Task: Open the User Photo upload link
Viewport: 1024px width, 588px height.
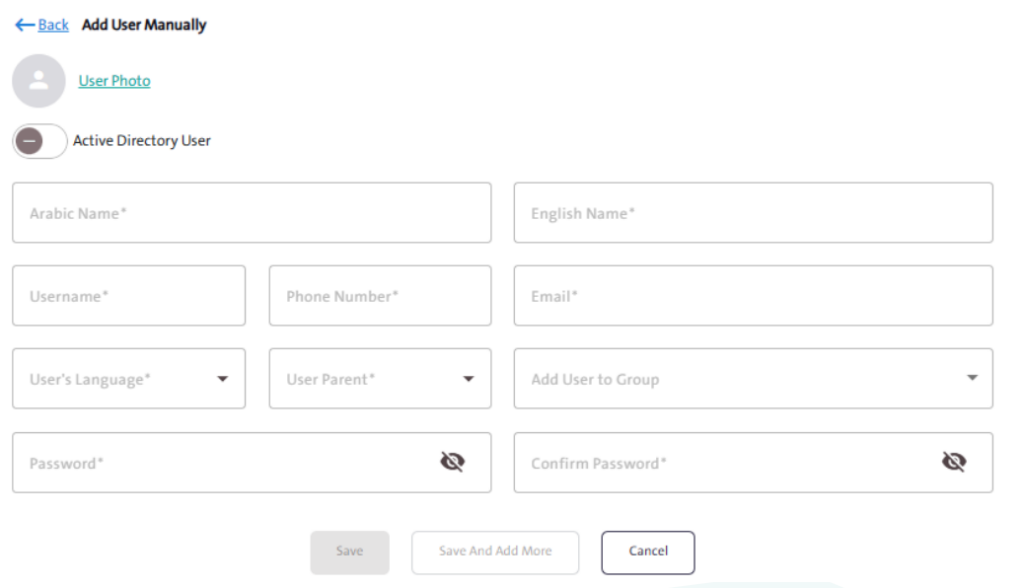Action: pos(114,81)
